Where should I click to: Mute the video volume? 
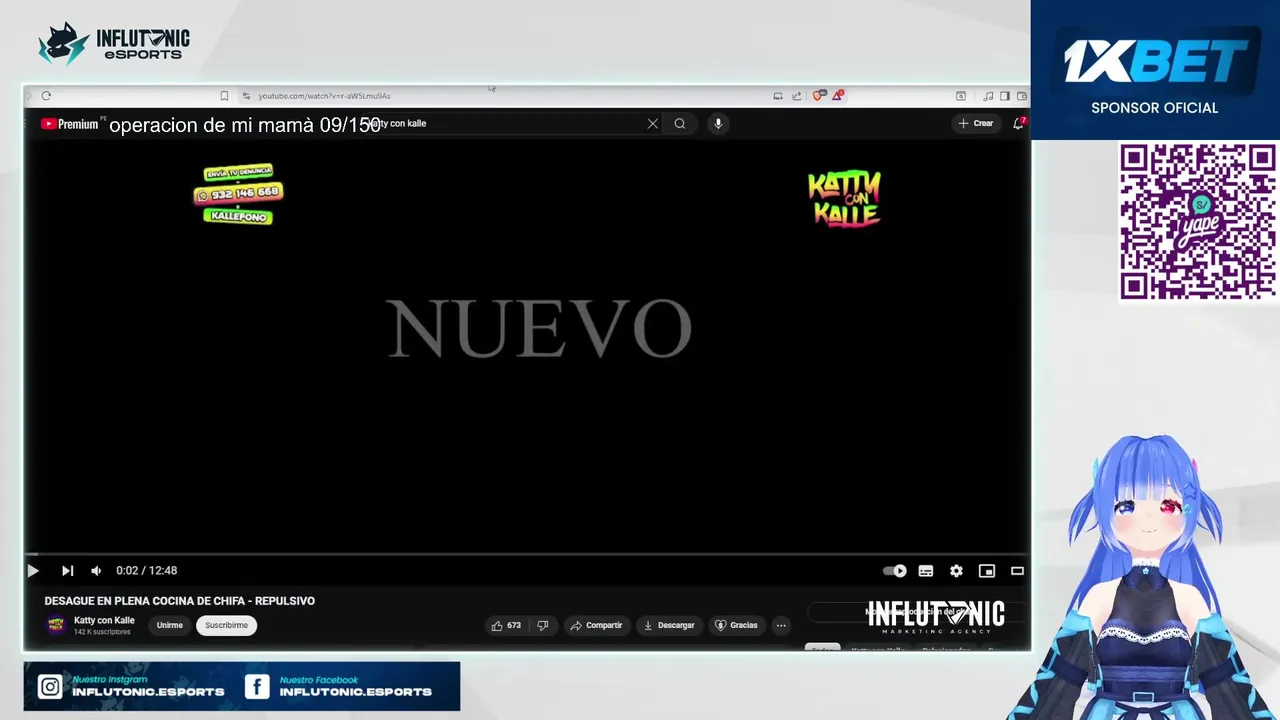[96, 571]
